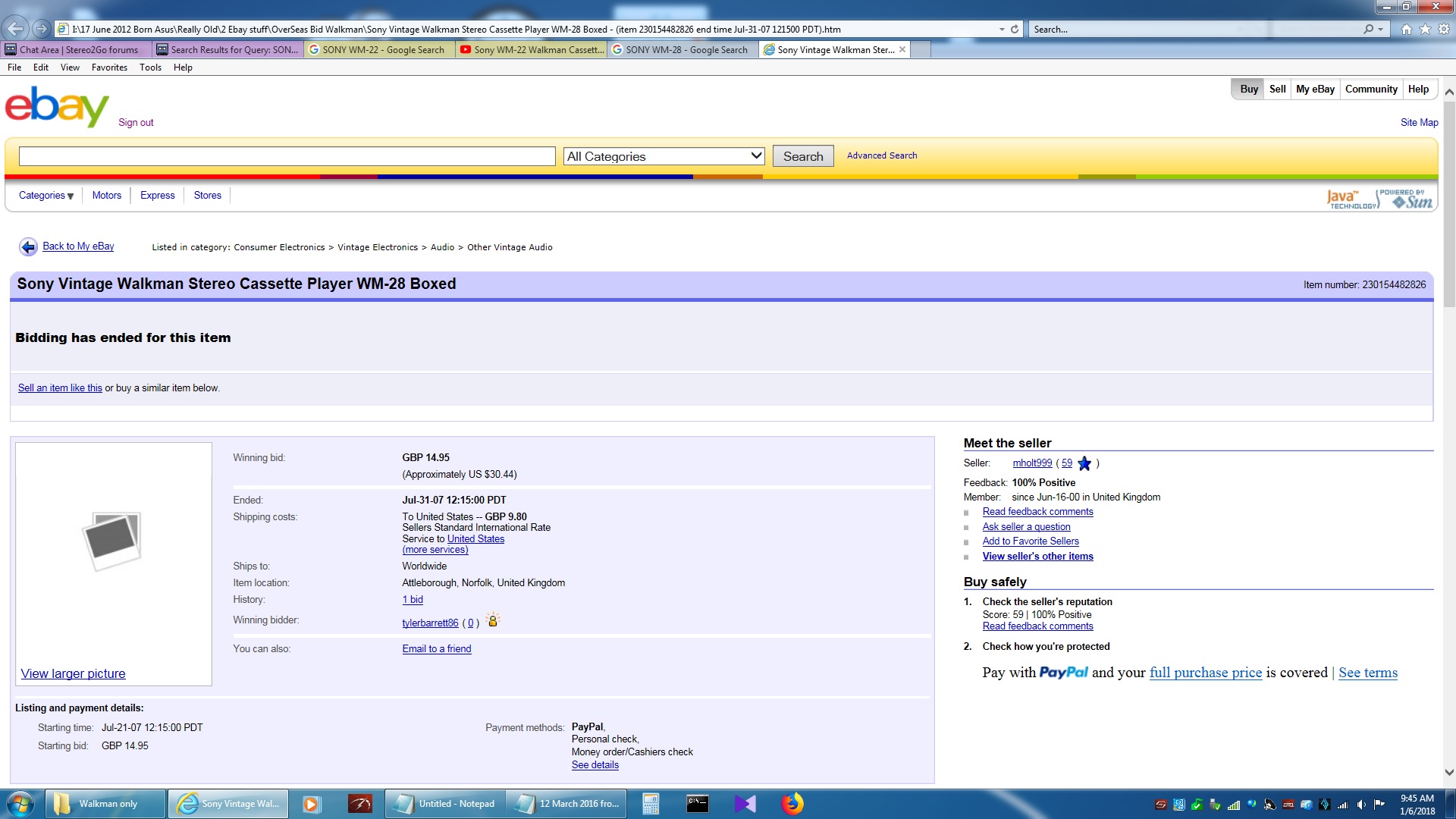Open the Calculator from the taskbar
Image resolution: width=1456 pixels, height=819 pixels.
[x=650, y=804]
